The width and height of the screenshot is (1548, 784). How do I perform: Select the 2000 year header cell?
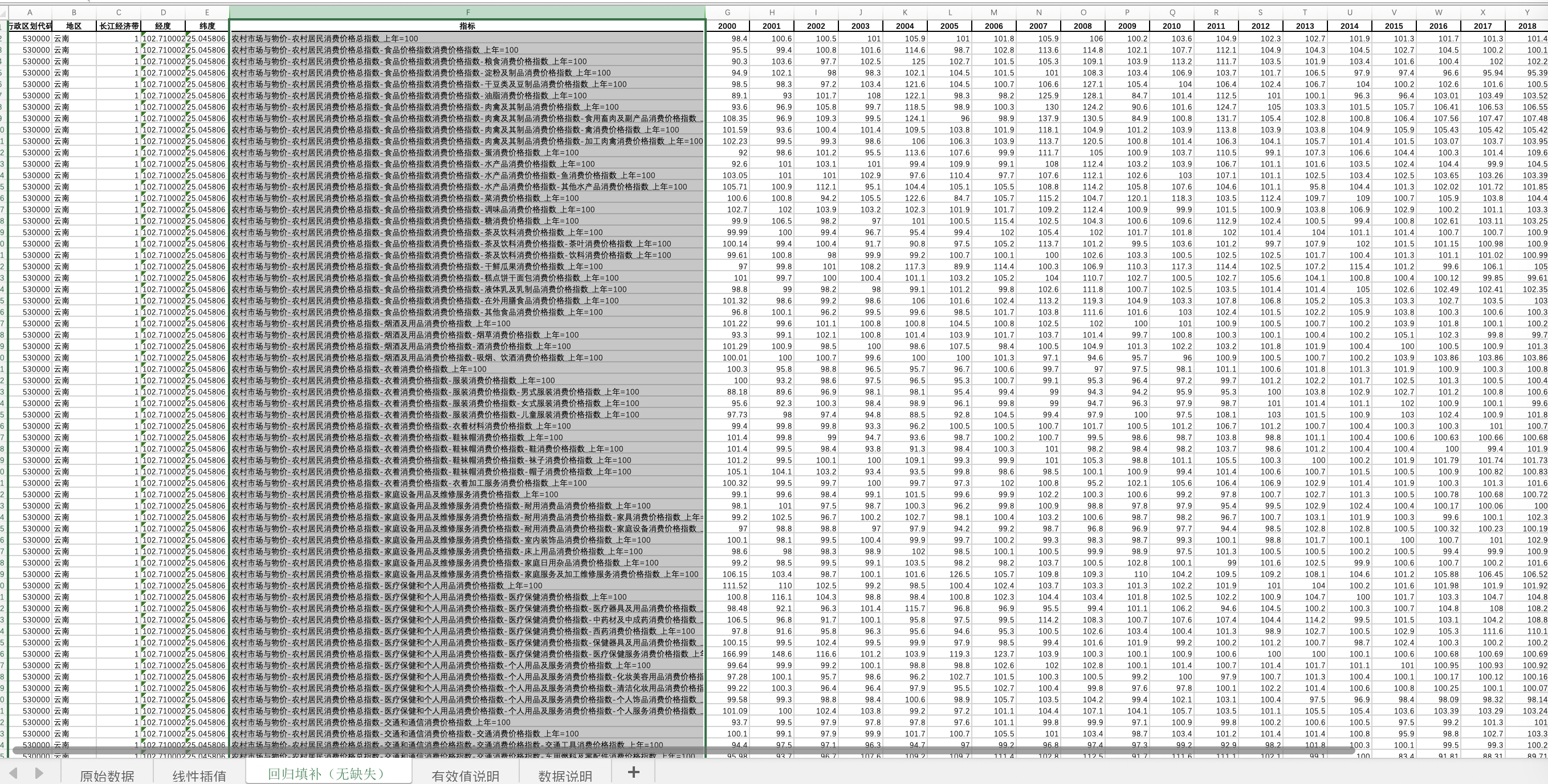click(727, 26)
